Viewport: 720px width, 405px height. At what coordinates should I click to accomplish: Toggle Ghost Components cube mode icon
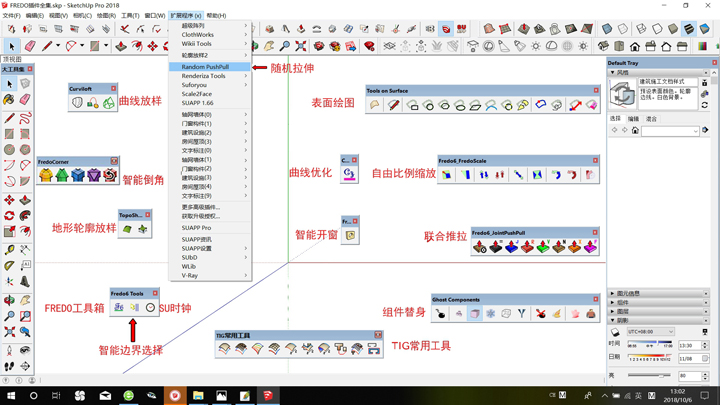point(475,314)
